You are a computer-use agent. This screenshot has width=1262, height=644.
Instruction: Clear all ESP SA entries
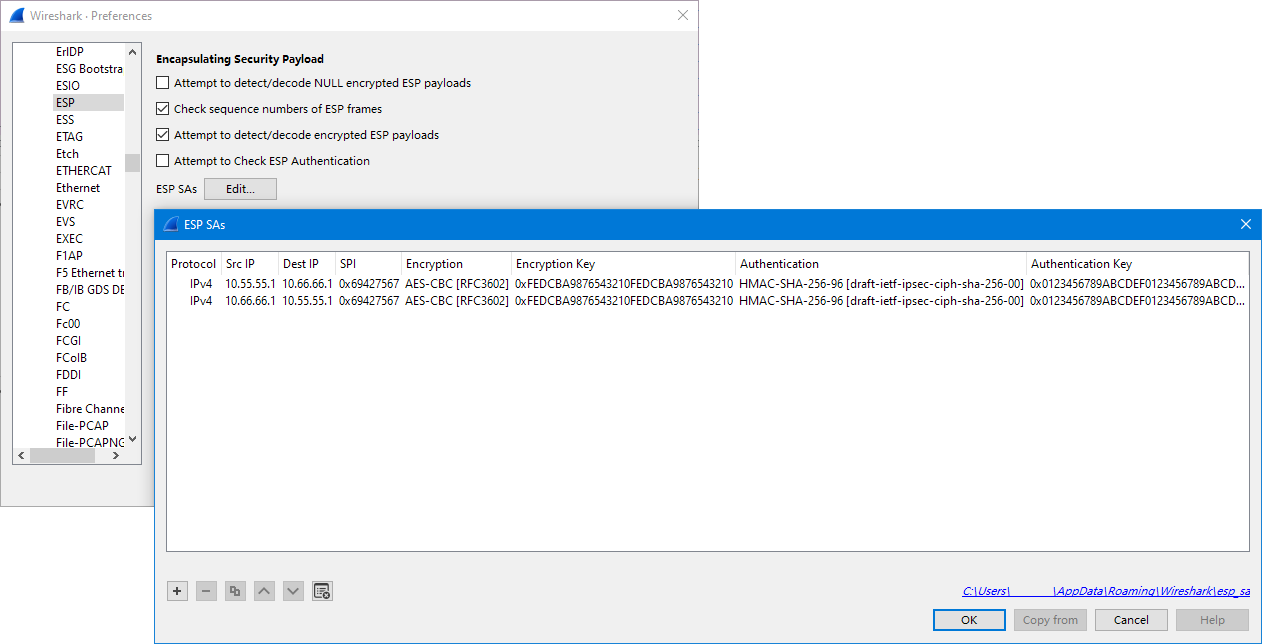pos(322,591)
